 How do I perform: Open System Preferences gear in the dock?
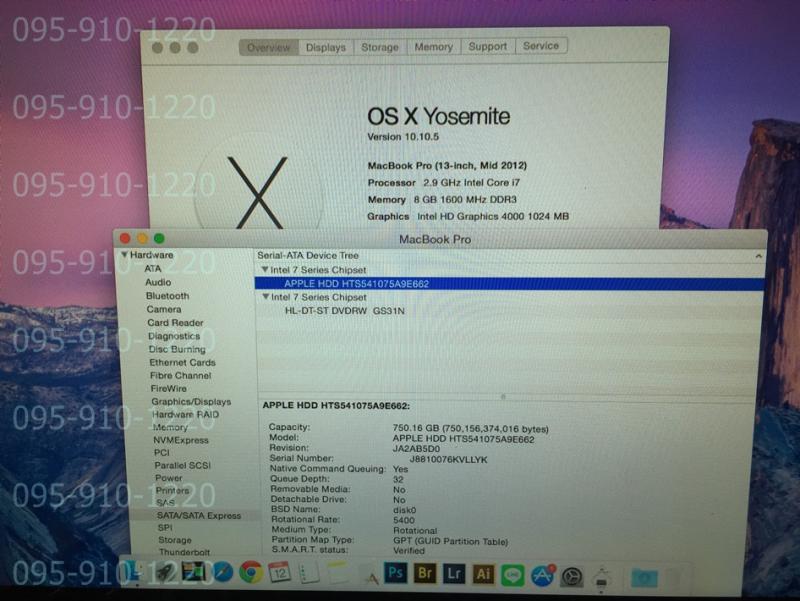pyautogui.click(x=572, y=575)
